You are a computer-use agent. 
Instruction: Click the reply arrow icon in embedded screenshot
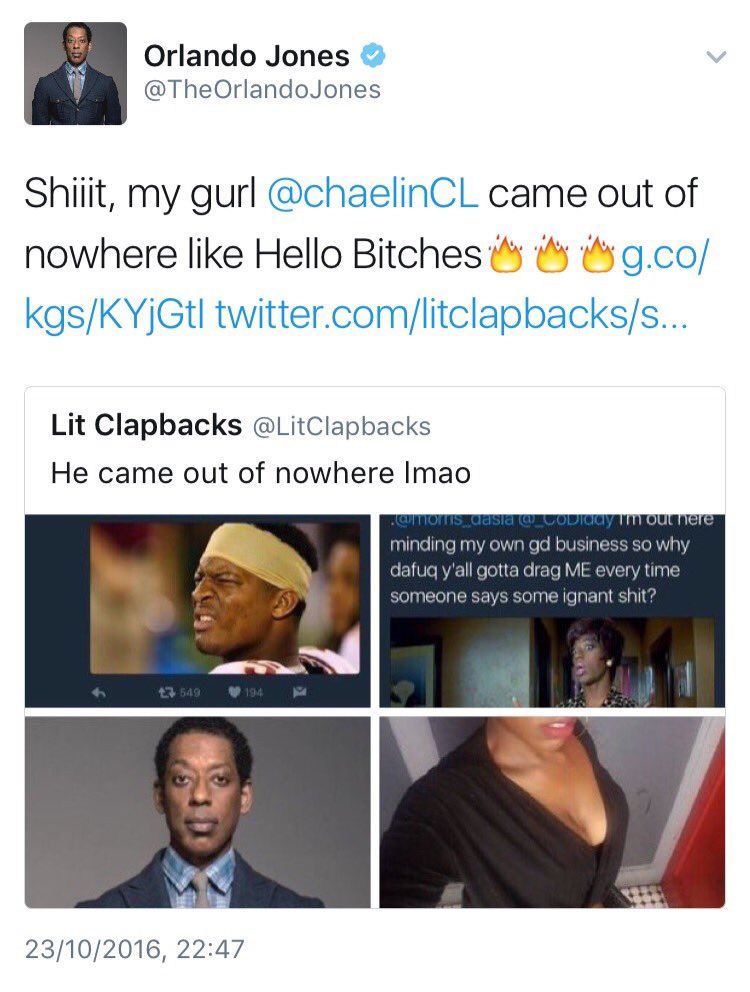pyautogui.click(x=98, y=693)
